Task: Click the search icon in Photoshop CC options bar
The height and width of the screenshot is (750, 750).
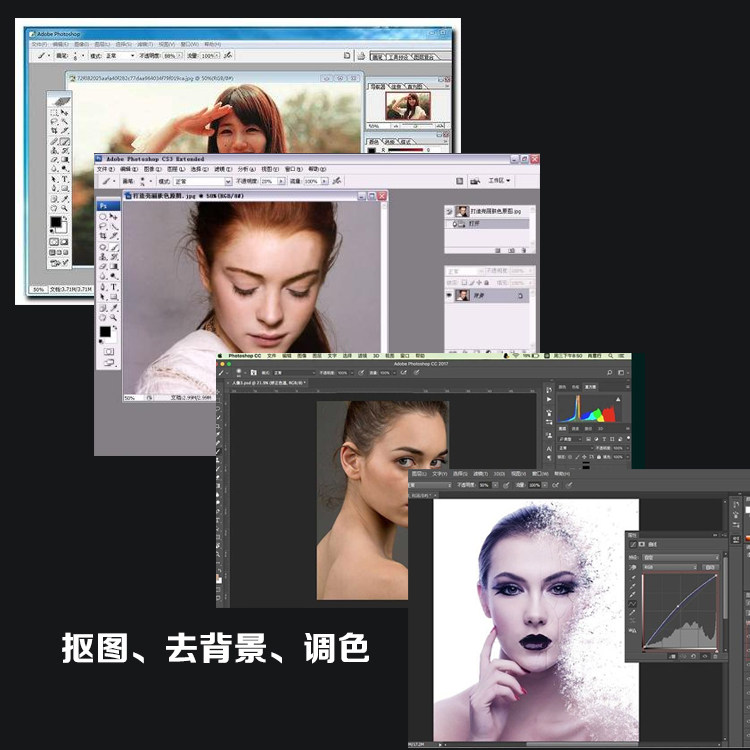Action: 609,373
